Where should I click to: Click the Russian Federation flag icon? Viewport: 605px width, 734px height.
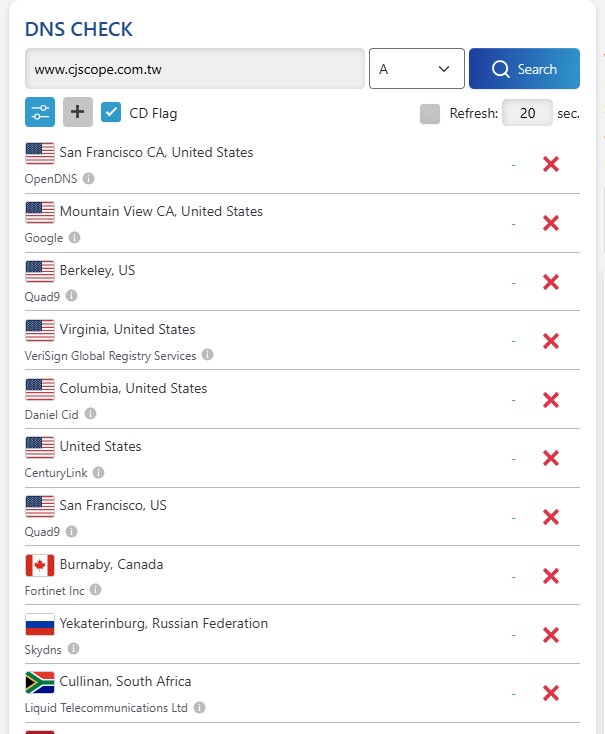40,624
